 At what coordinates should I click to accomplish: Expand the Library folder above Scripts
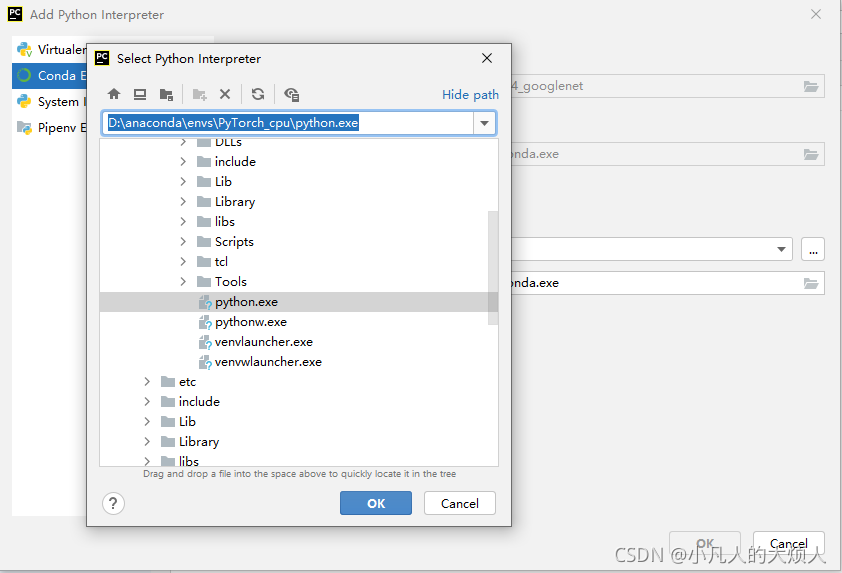click(183, 201)
